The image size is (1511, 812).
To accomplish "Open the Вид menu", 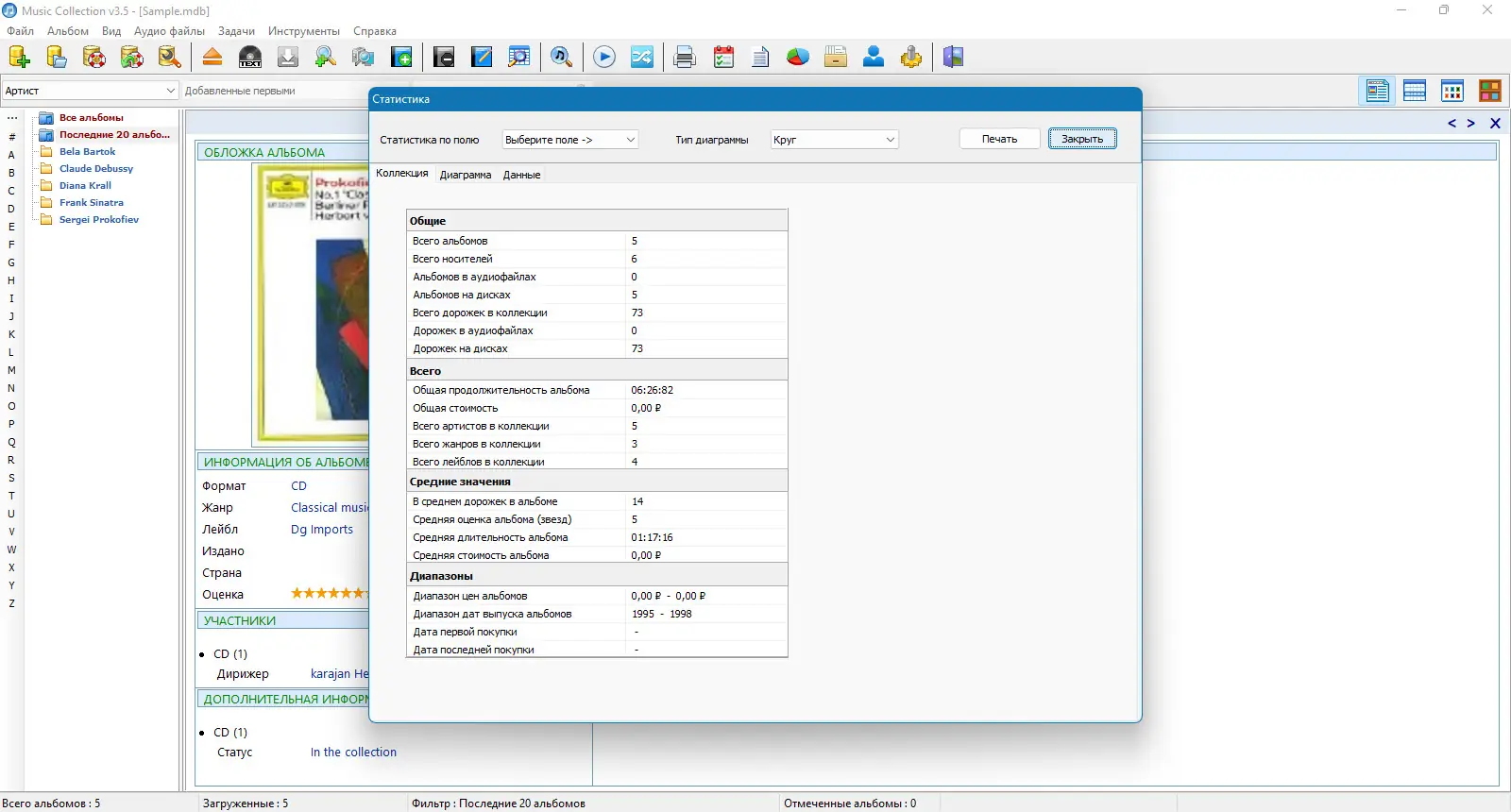I will [111, 31].
